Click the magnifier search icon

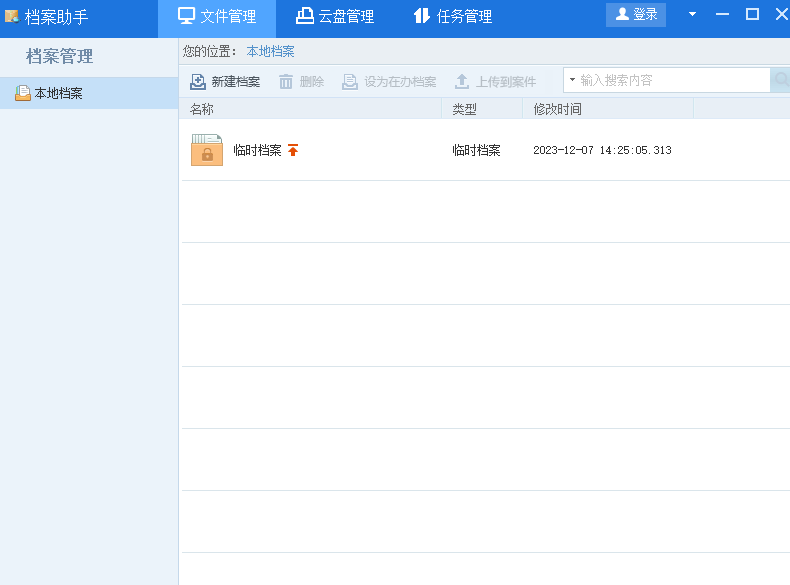[x=780, y=80]
